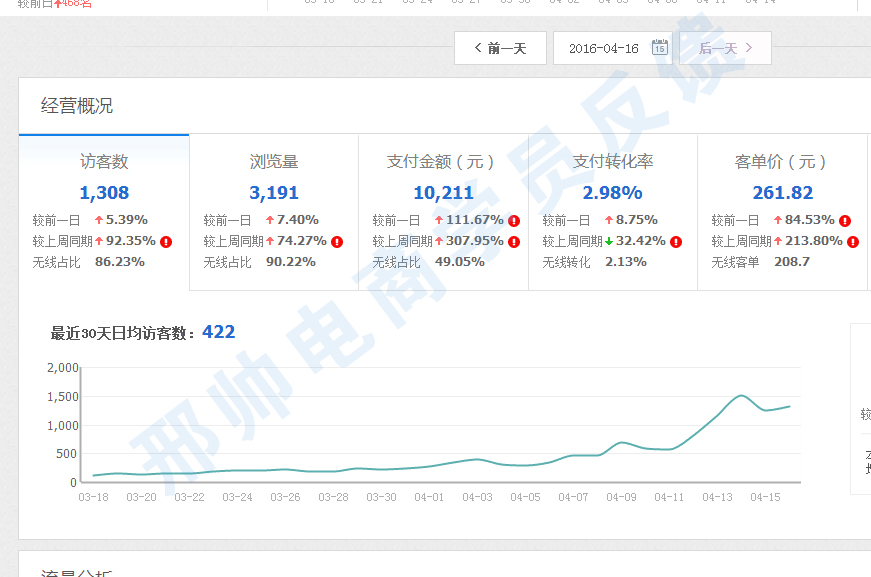Screen dimensions: 871x577
Task: Click the 后一天 next day button
Action: click(x=725, y=48)
